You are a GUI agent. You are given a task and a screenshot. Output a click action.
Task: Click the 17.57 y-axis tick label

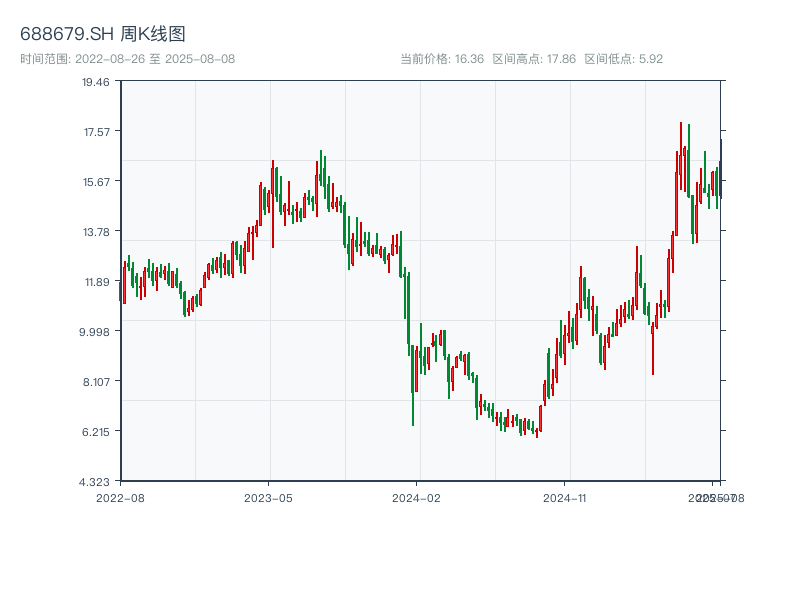point(96,132)
